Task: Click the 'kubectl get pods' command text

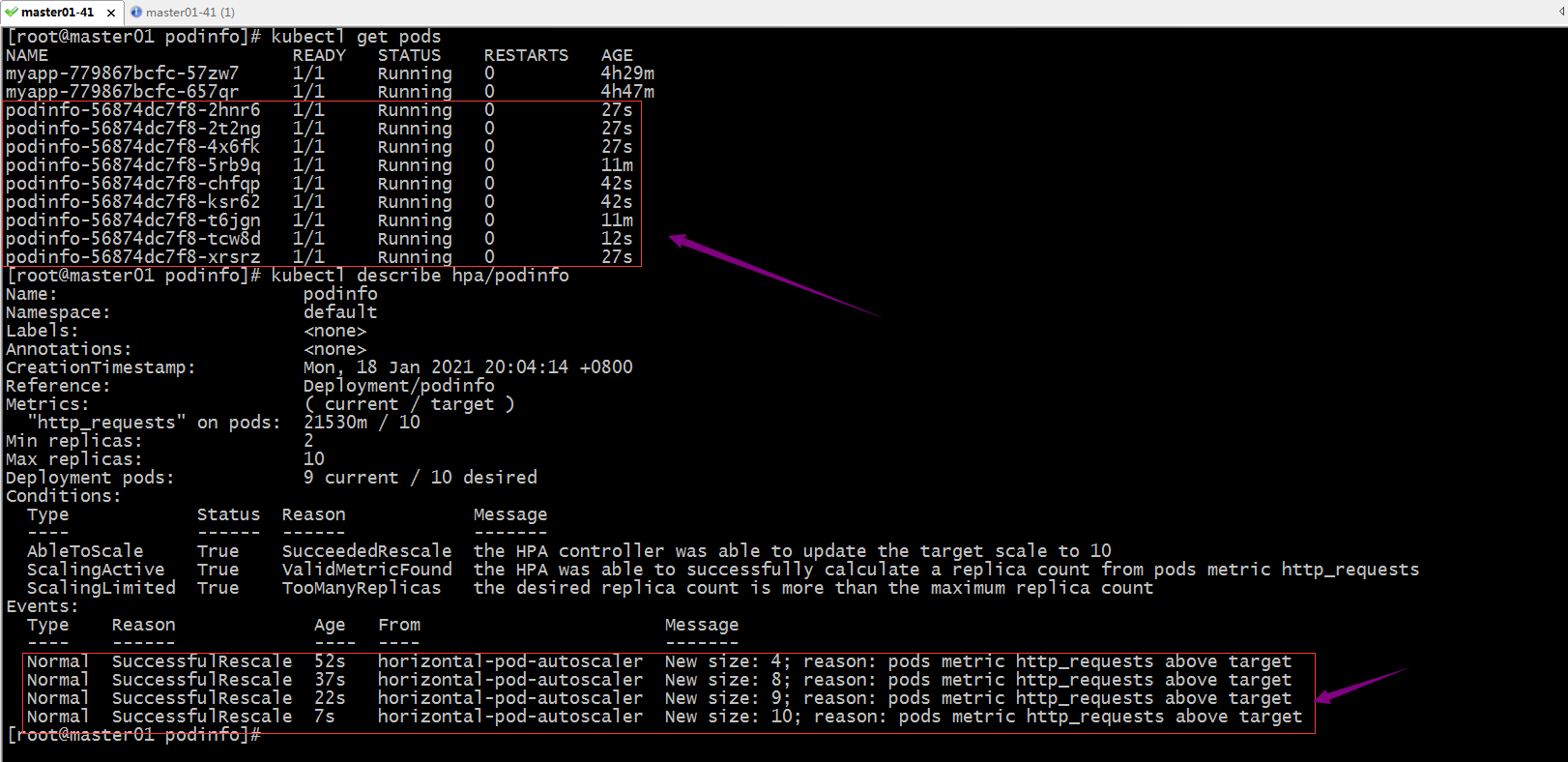Action: 356,37
